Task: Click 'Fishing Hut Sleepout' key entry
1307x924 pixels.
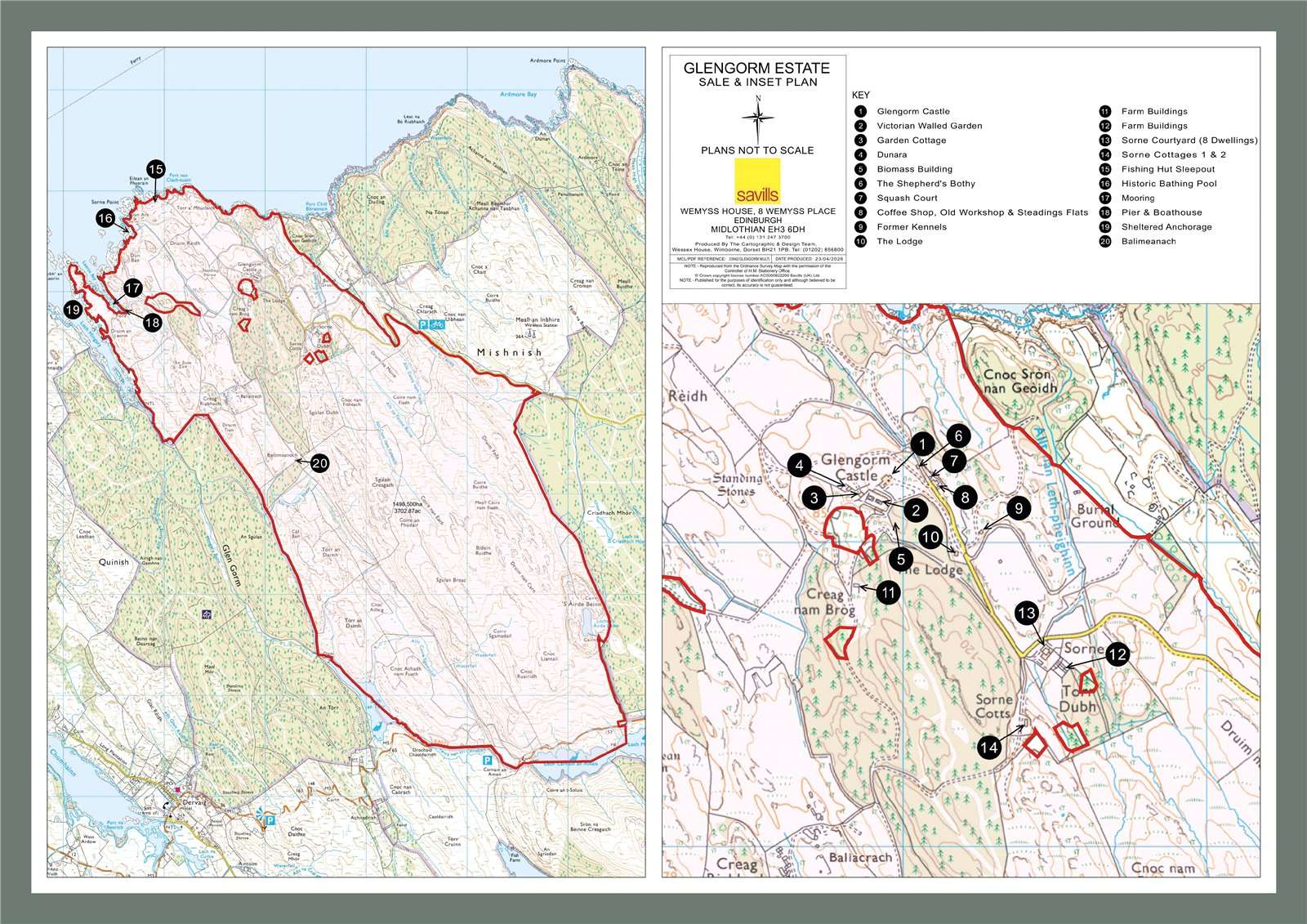Action: [1168, 169]
